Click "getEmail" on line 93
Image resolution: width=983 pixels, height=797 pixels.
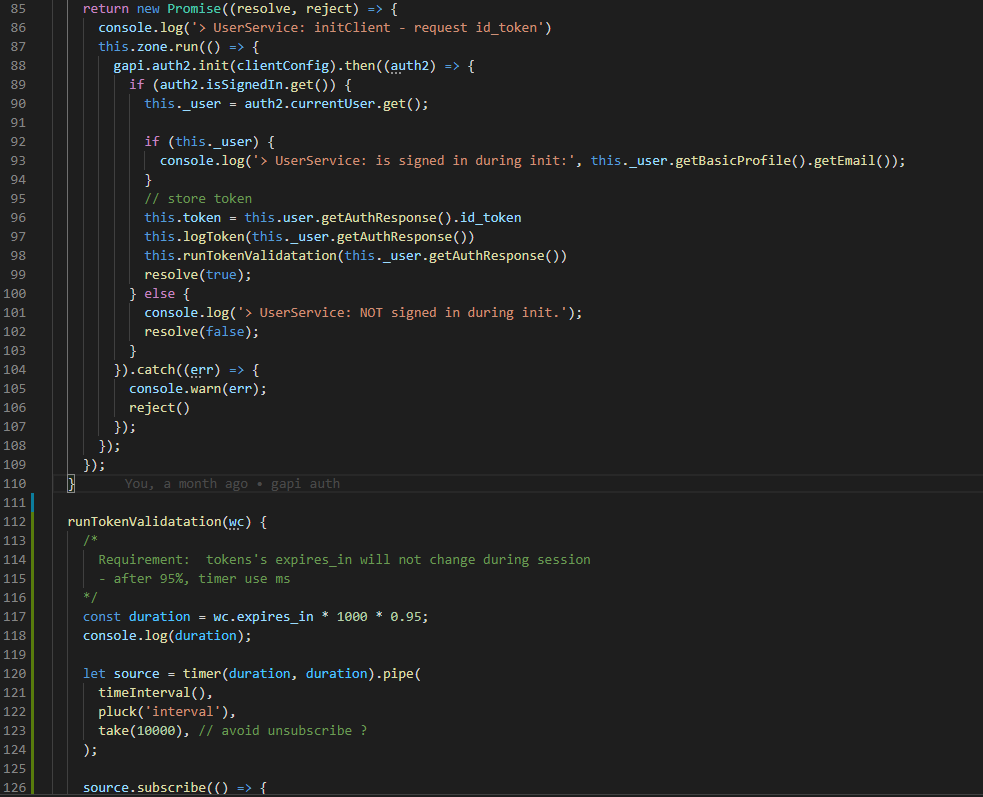coord(844,161)
